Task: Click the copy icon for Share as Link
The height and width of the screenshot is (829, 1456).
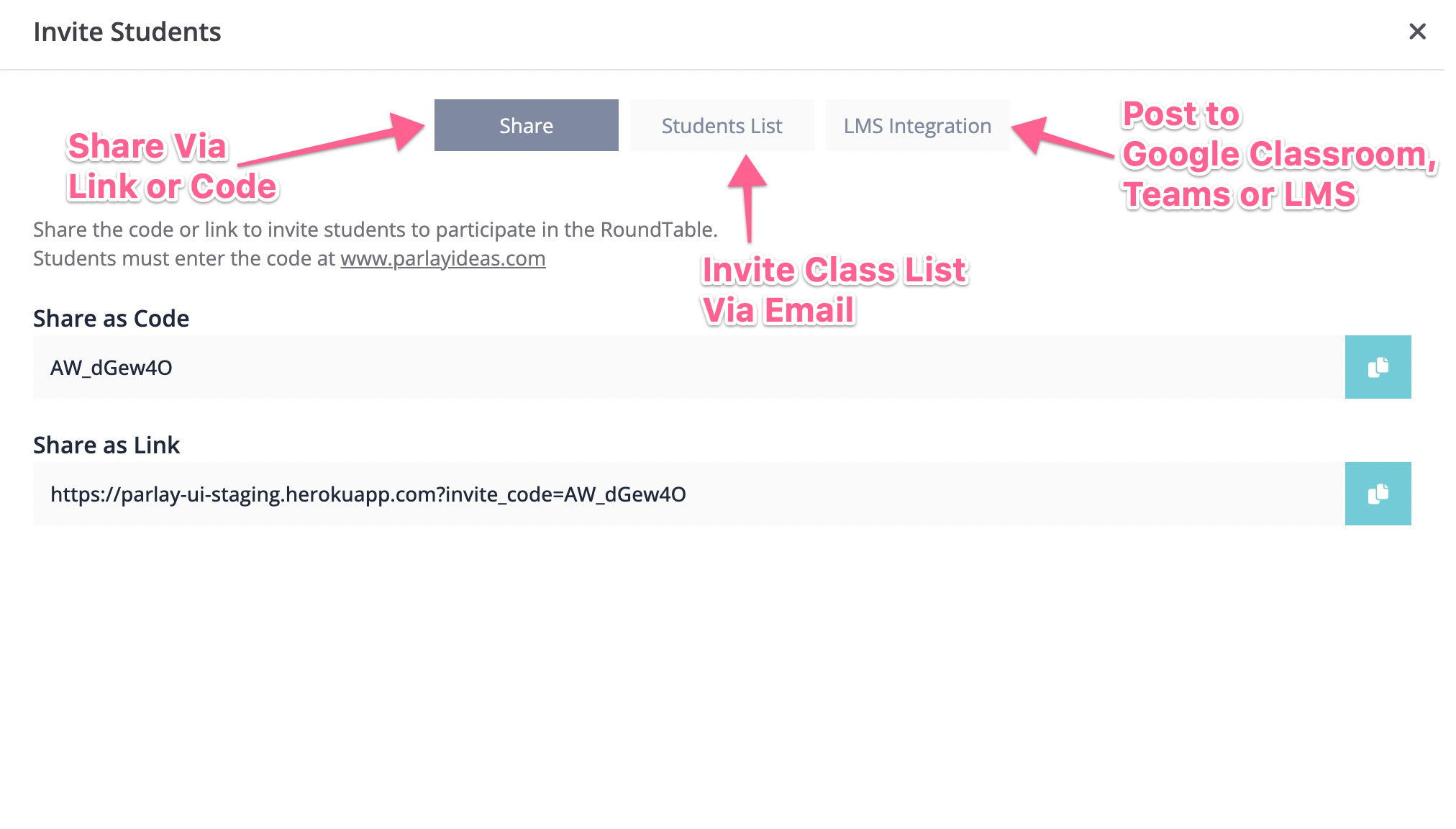Action: coord(1378,494)
